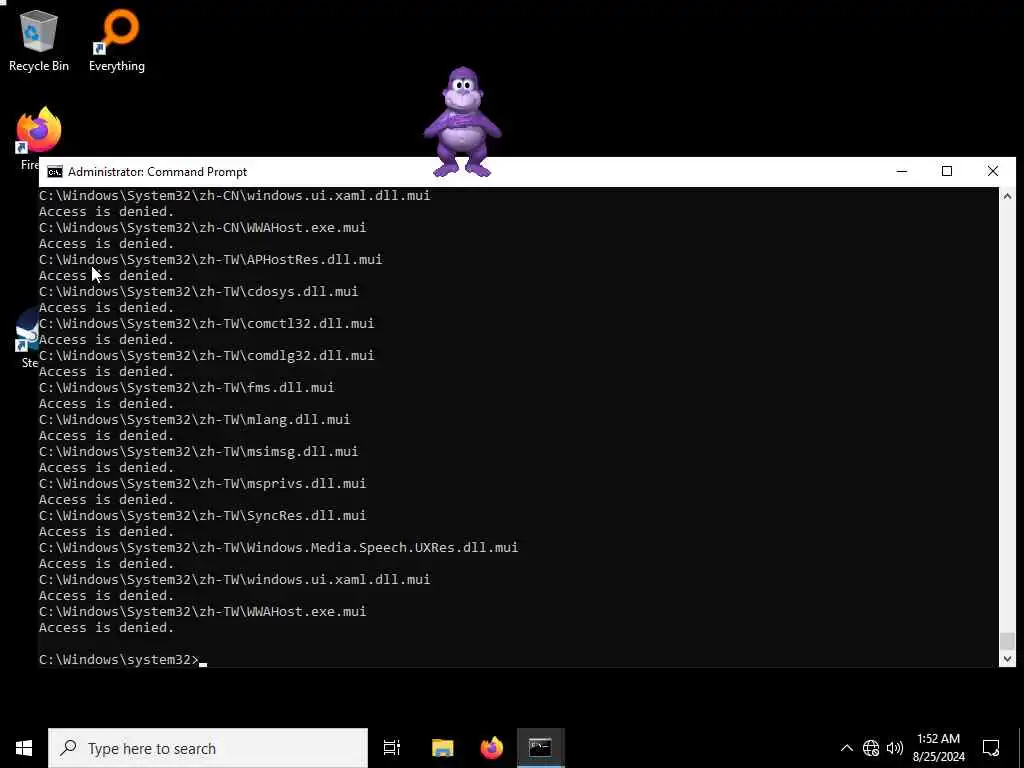Screen dimensions: 1024x768
Task: Click the zh-TW\windows.ui.xaml.dll.mui line
Action: (234, 579)
